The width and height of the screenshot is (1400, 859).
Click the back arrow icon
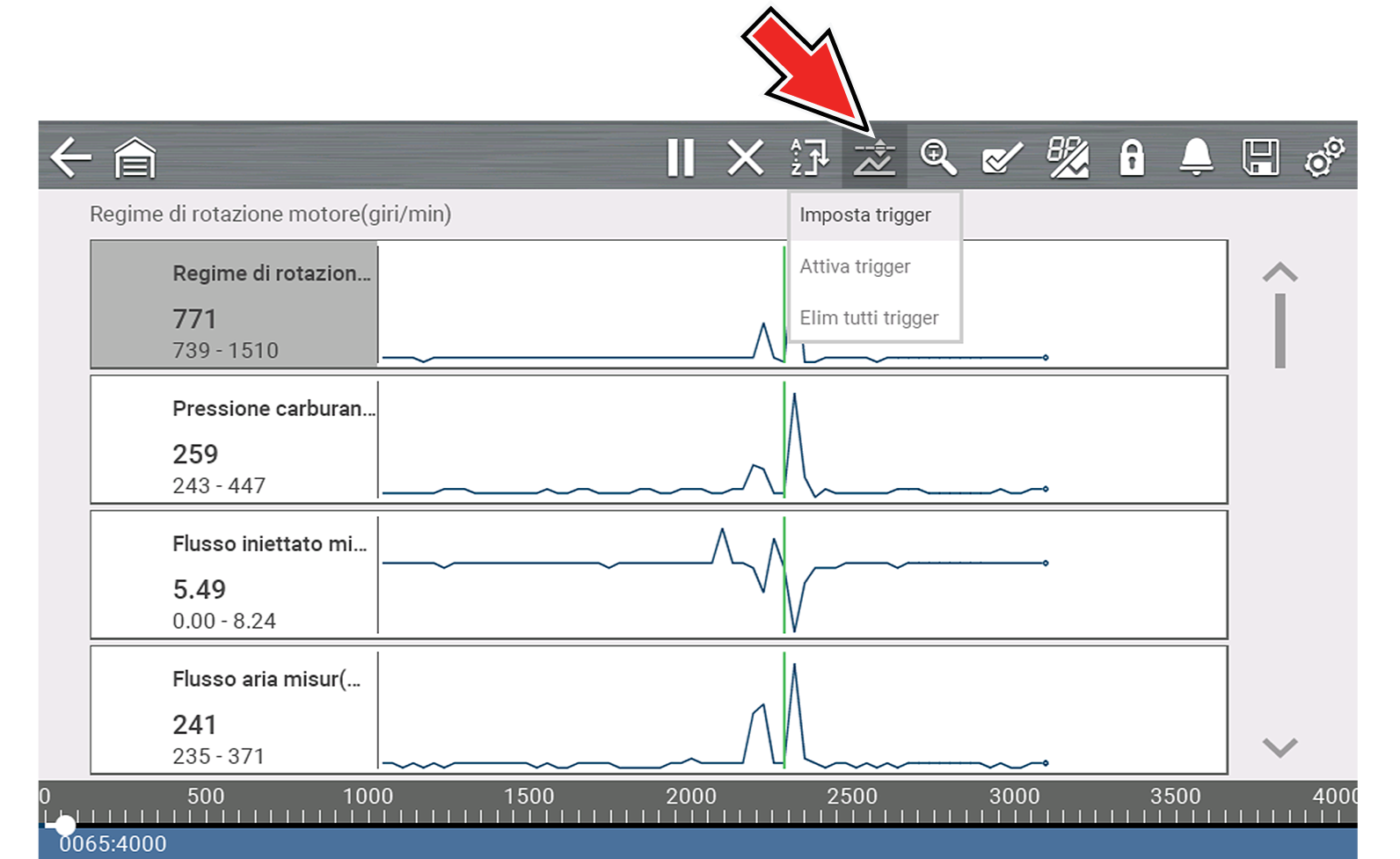pyautogui.click(x=71, y=158)
